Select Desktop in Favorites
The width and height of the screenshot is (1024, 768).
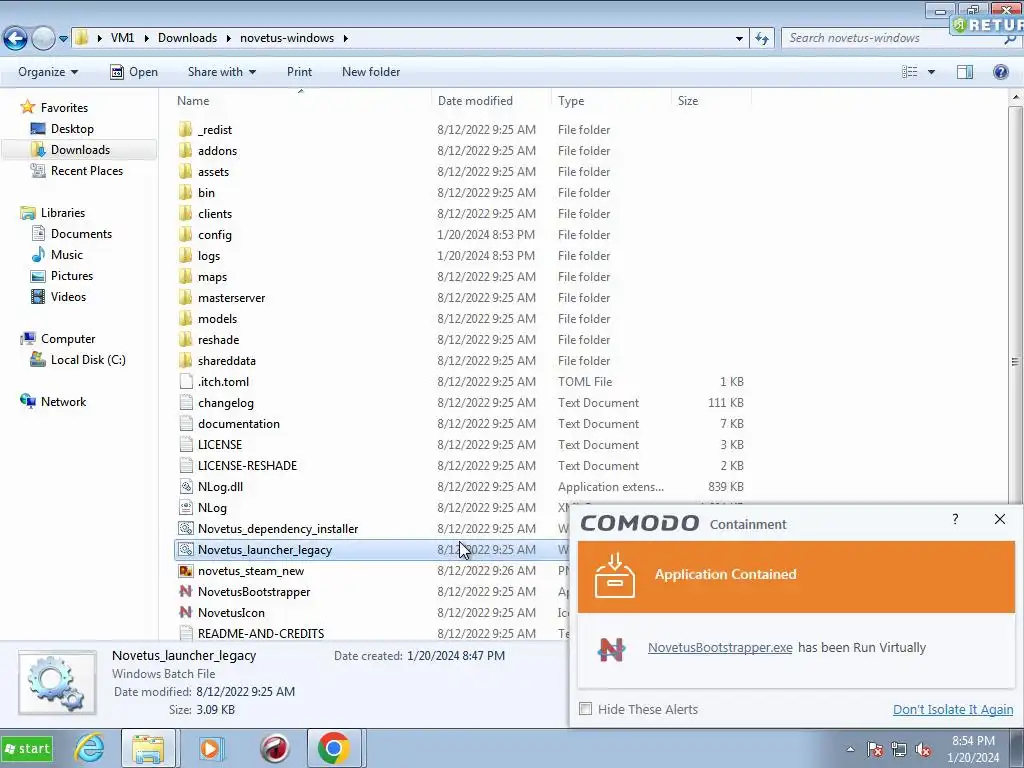[72, 129]
